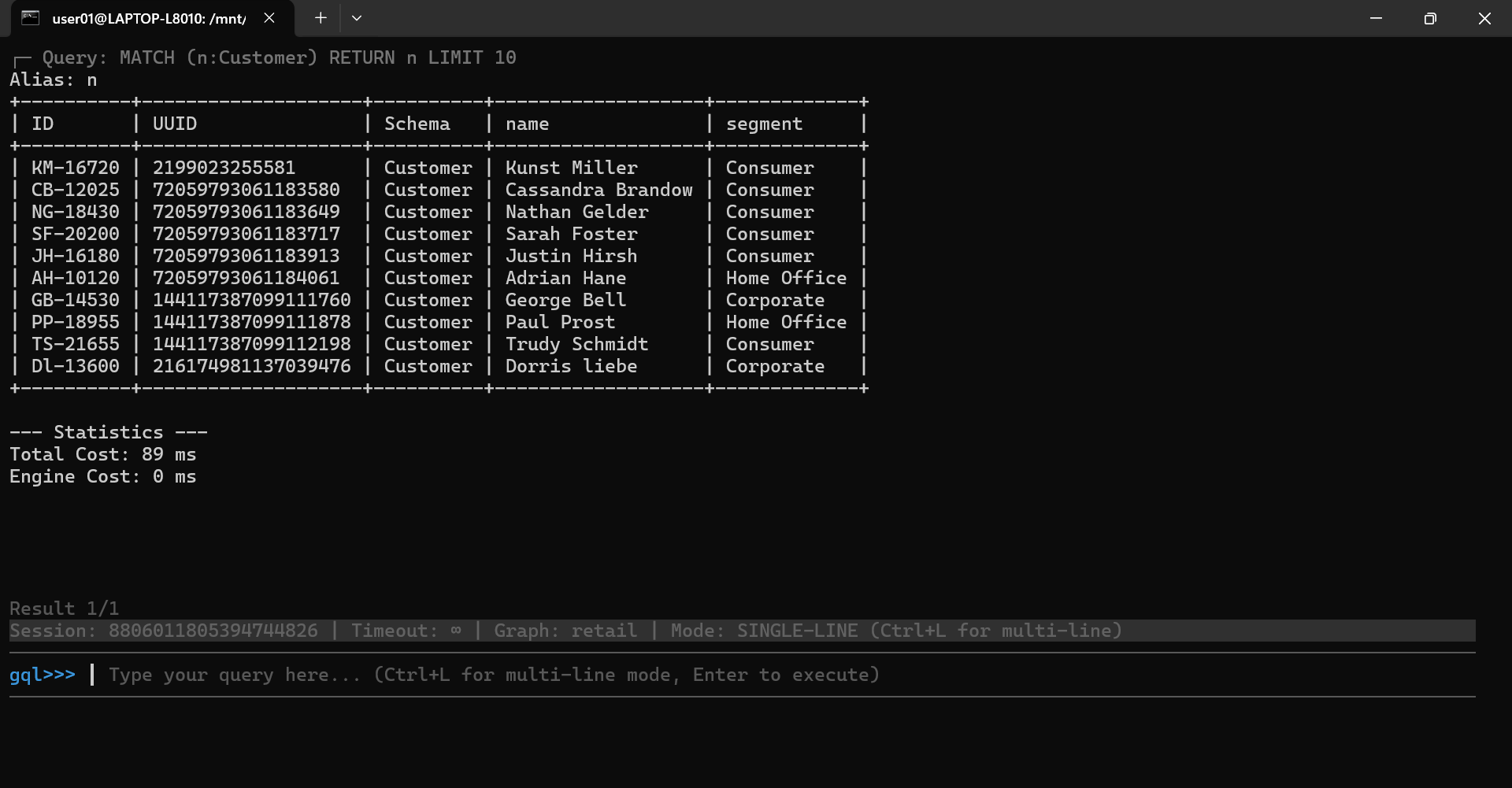Click the UUID column header
This screenshot has width=1512, height=788.
click(x=175, y=124)
